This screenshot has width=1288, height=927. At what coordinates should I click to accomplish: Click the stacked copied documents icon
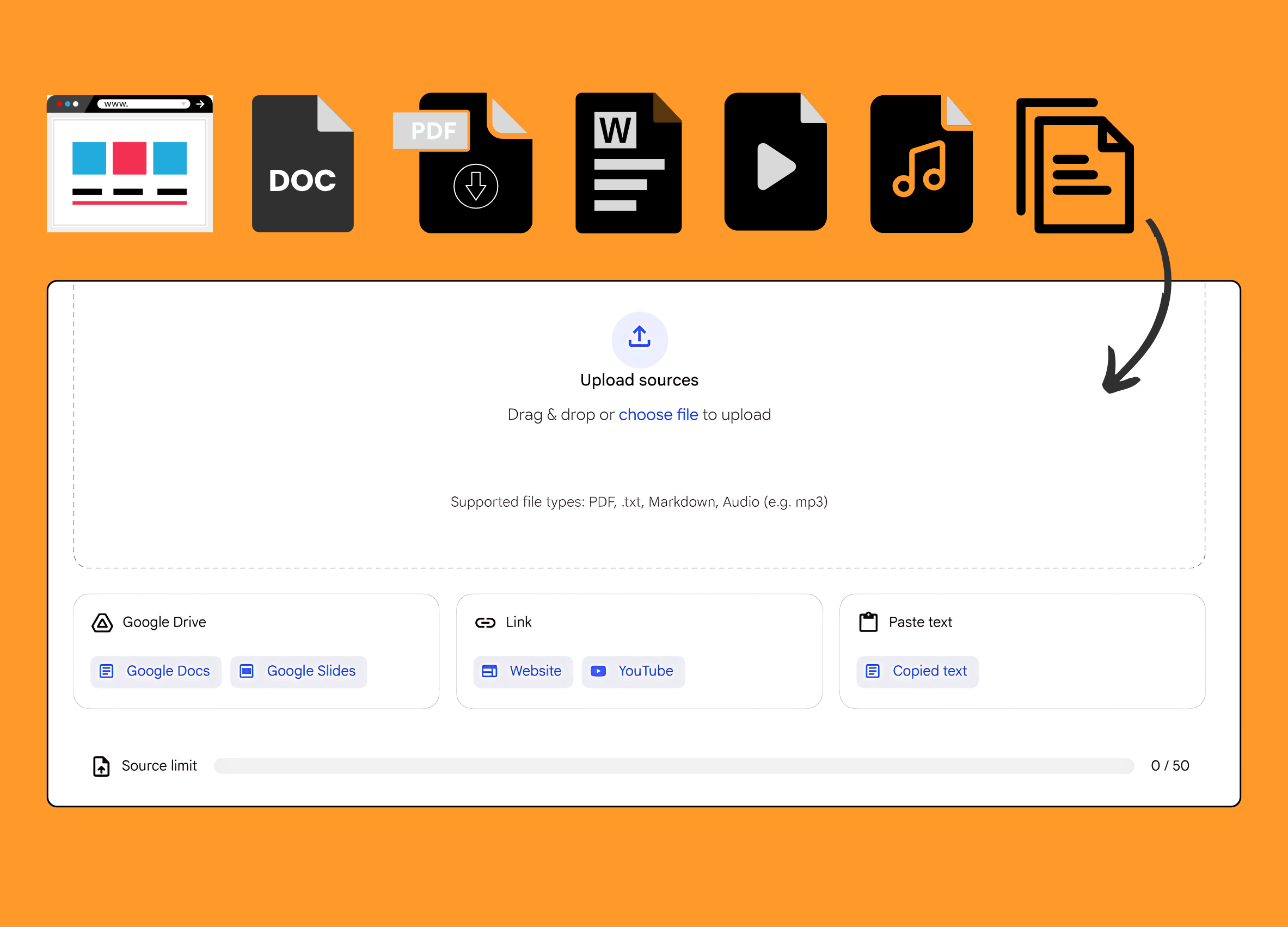click(1075, 165)
